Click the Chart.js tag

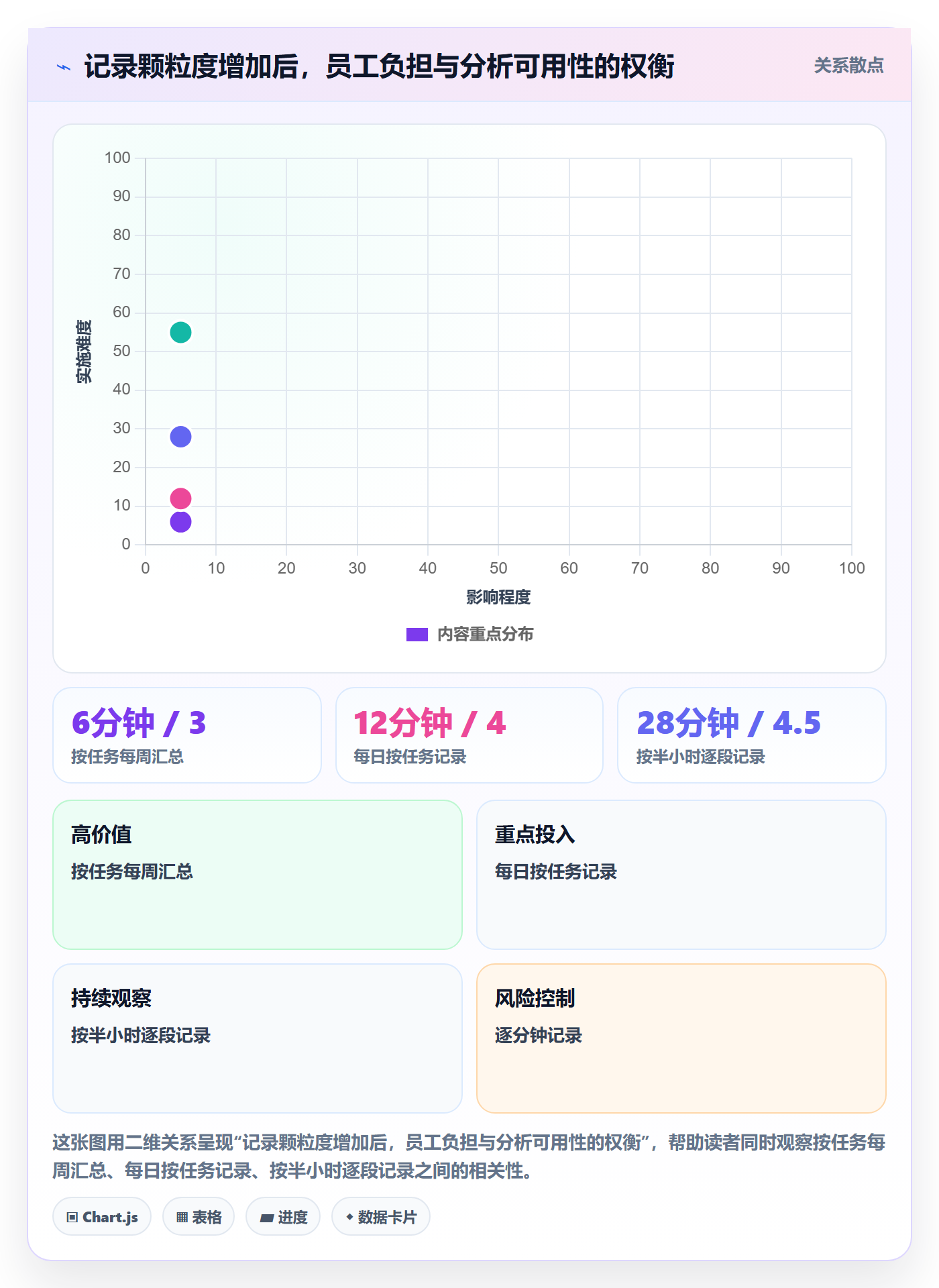[x=102, y=1217]
